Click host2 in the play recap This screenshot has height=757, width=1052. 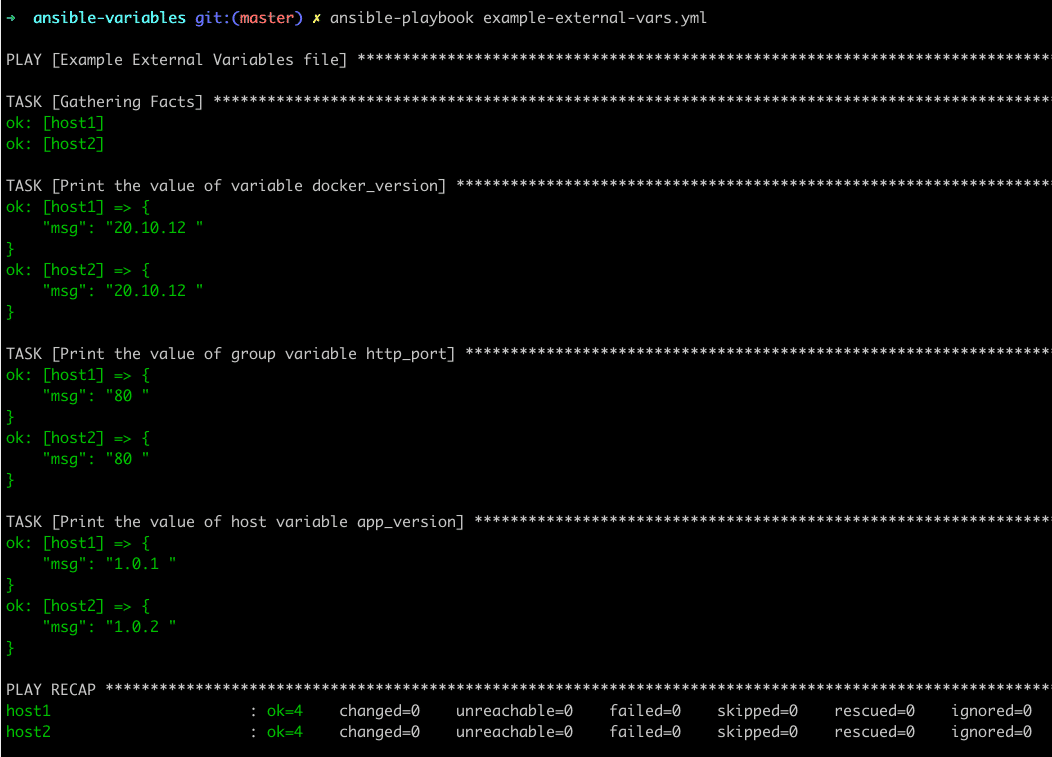click(x=26, y=731)
